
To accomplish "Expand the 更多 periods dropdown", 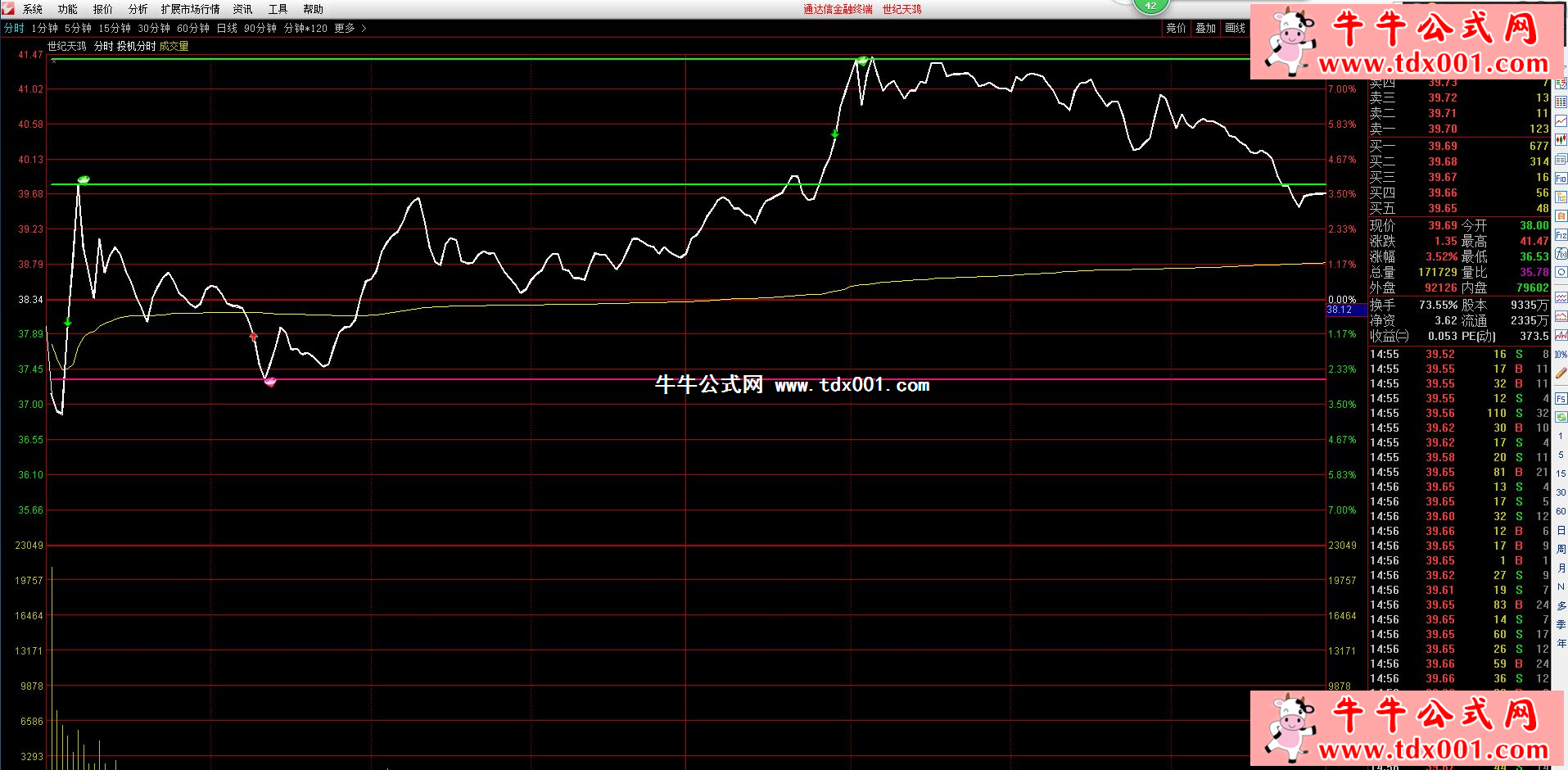I will (350, 28).
